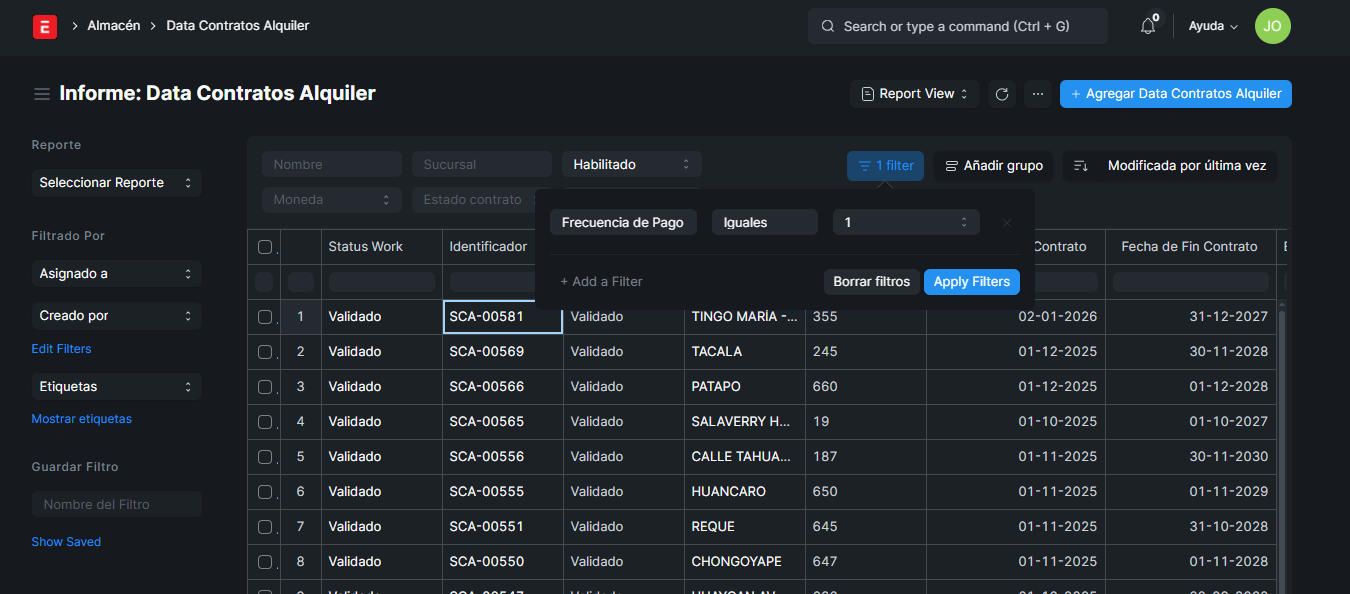Select the checkbox for row SCA-00566

[265, 387]
